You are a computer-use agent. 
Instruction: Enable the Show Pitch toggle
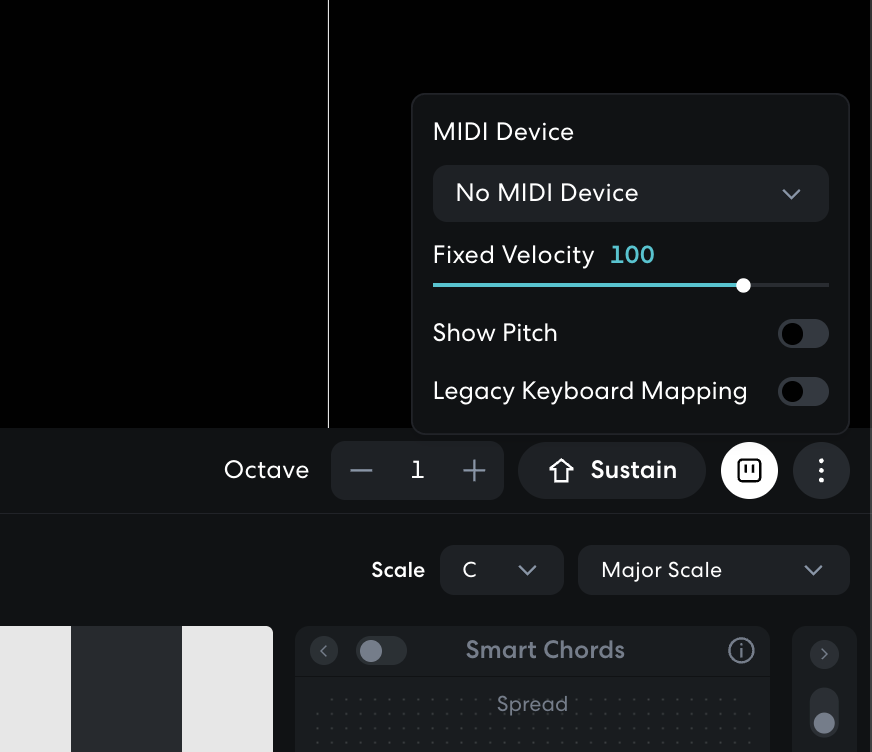[x=803, y=333]
